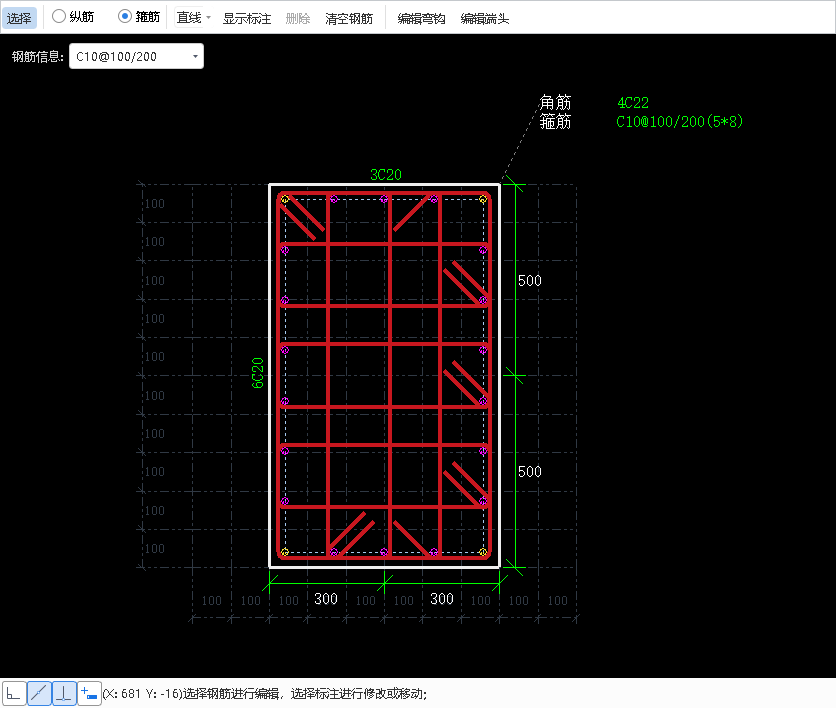The width and height of the screenshot is (836, 708).
Task: Click the coordinate readout in status bar
Action: pyautogui.click(x=142, y=694)
